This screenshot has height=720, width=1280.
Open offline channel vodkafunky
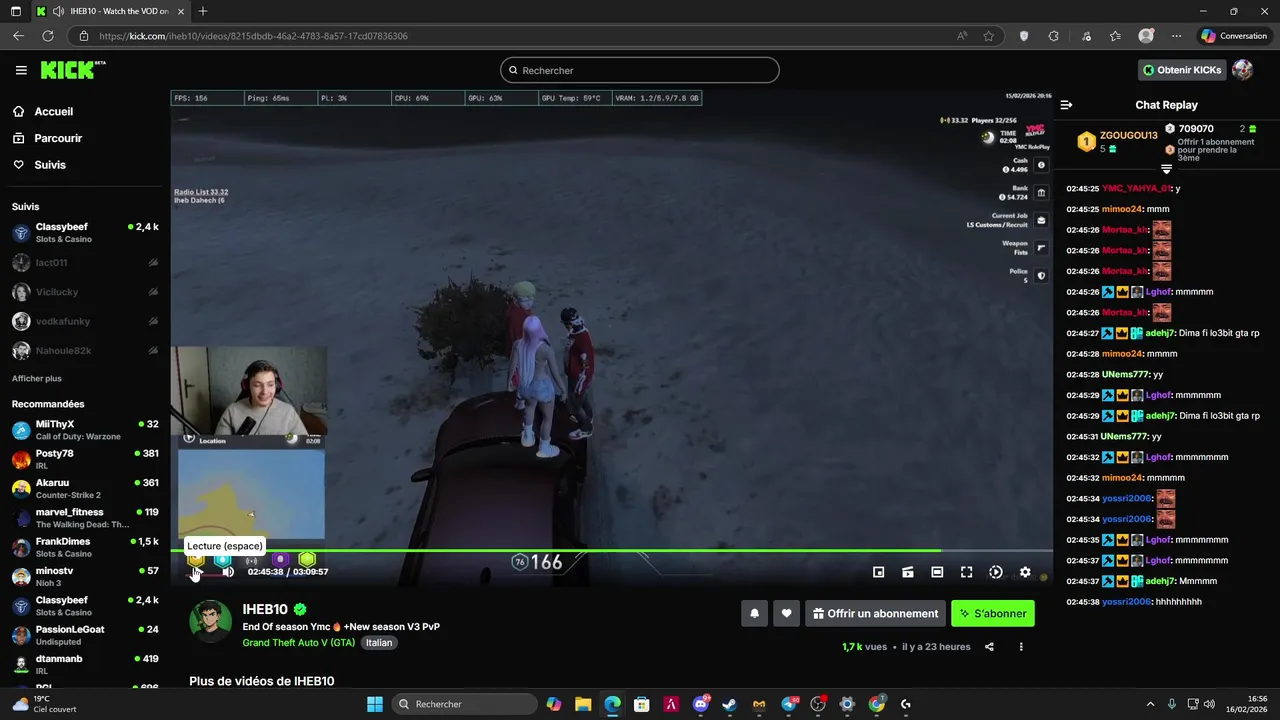[x=85, y=321]
